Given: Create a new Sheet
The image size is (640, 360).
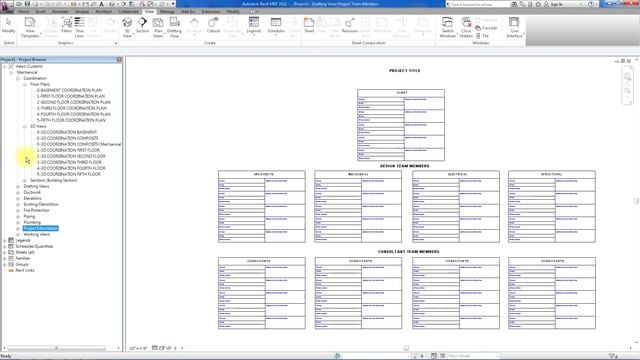Looking at the screenshot, I should tap(309, 25).
